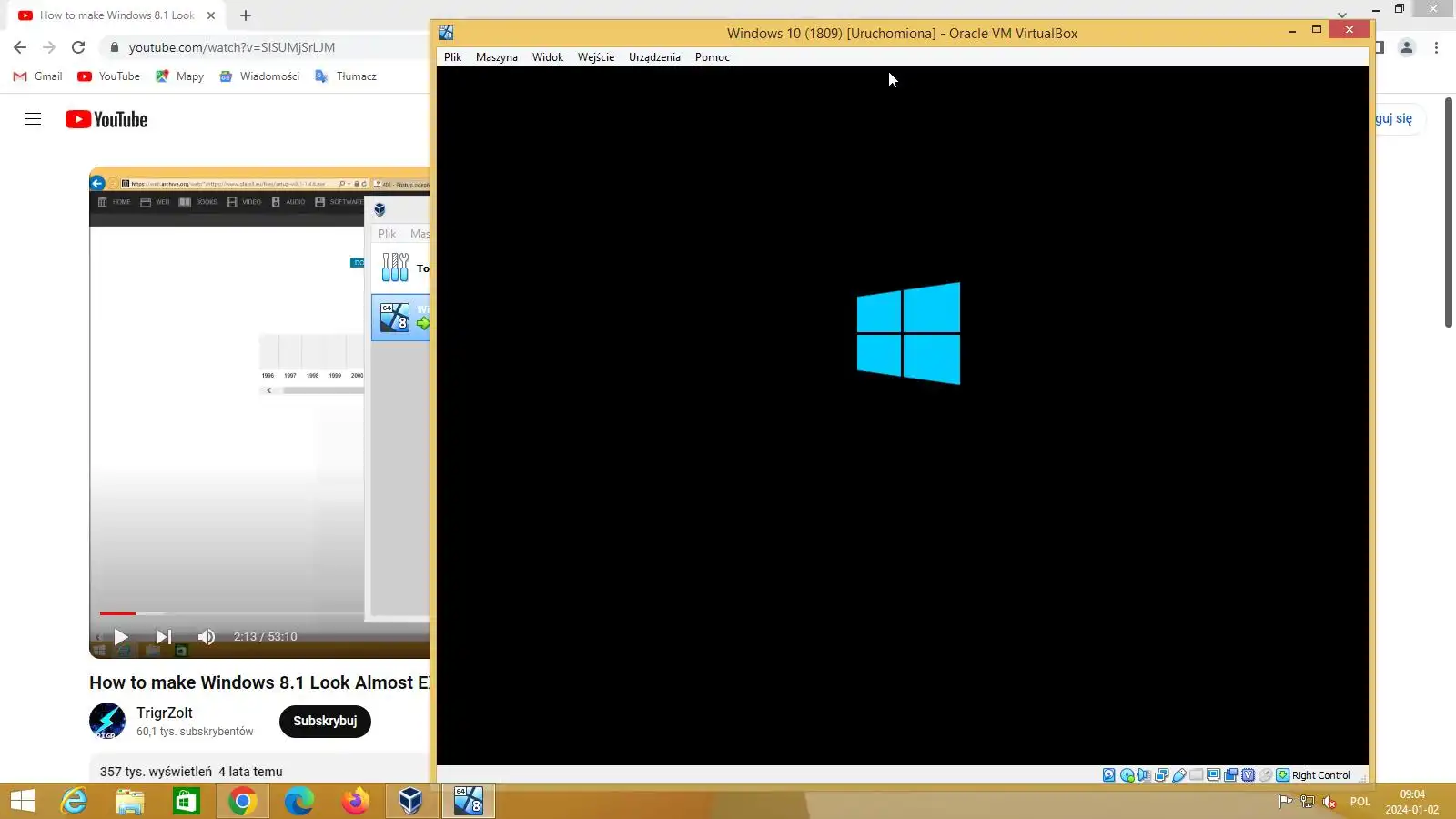Click the VirtualBox network adapters status icon
Viewport: 1456px width, 819px height.
point(1161,775)
